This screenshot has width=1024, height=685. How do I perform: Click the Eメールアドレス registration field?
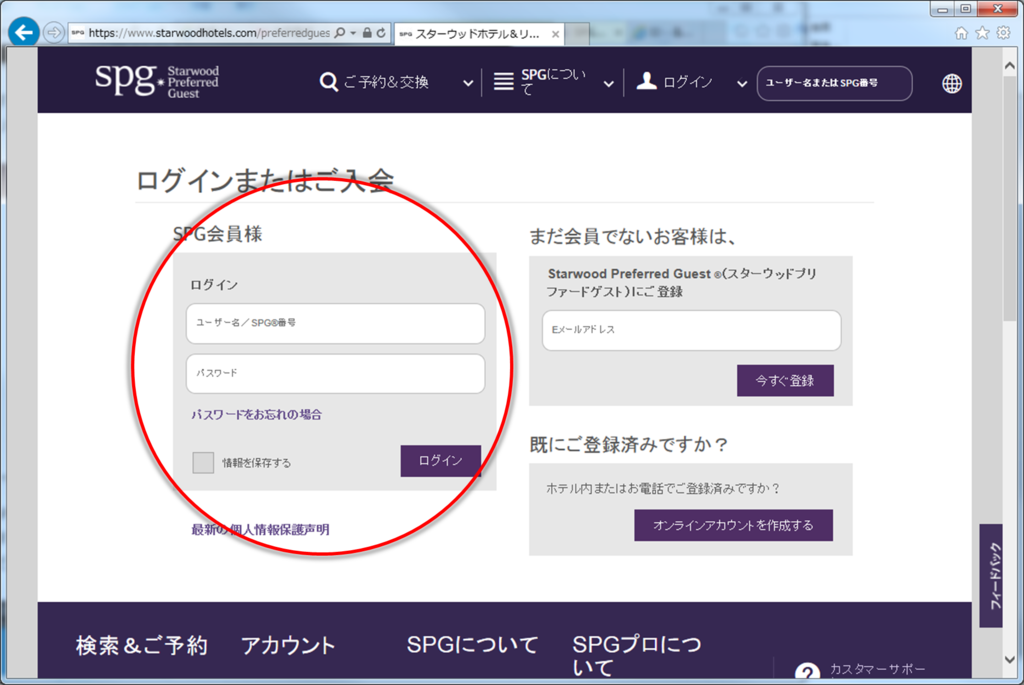tap(692, 330)
